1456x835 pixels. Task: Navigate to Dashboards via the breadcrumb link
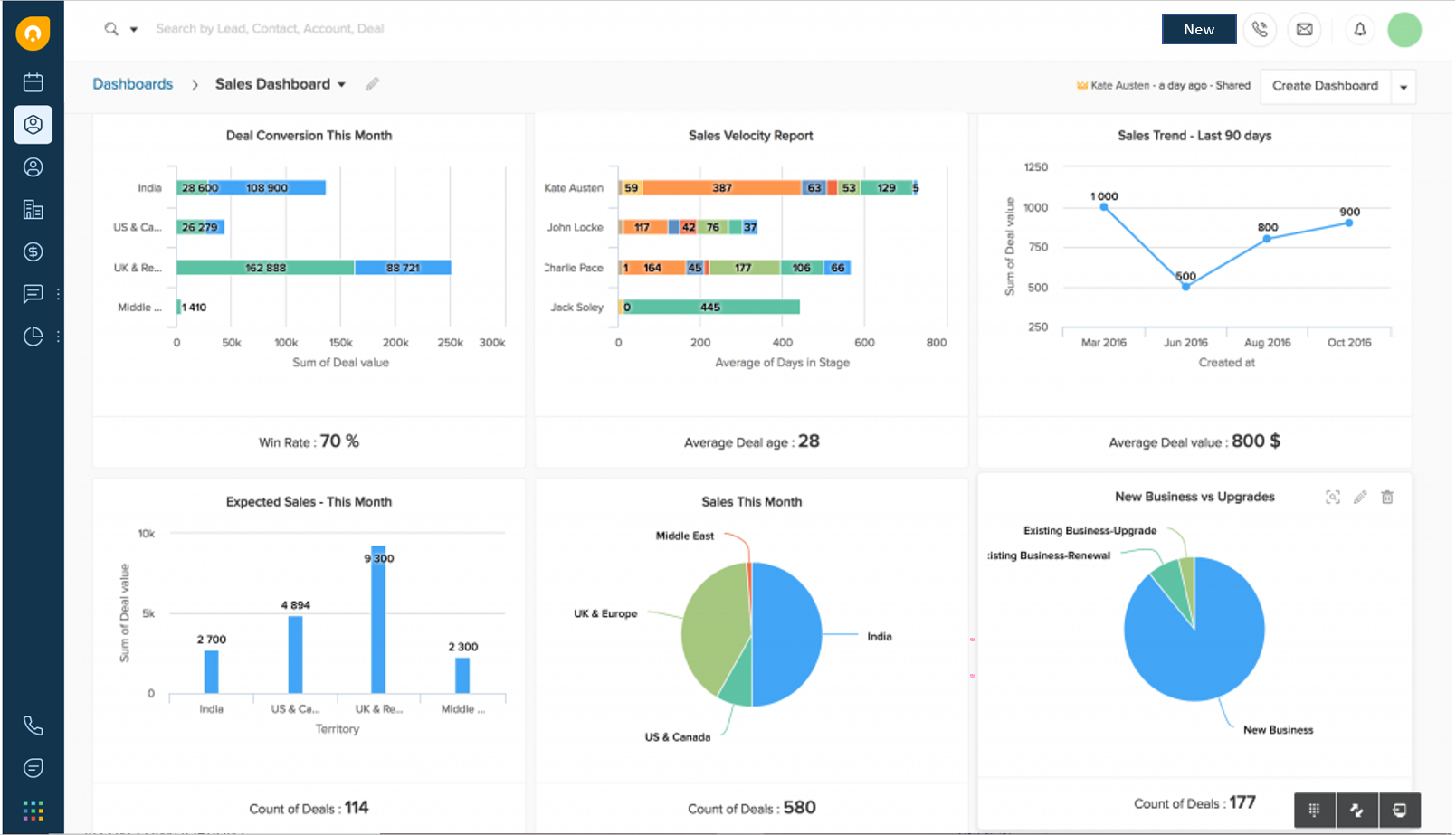132,83
